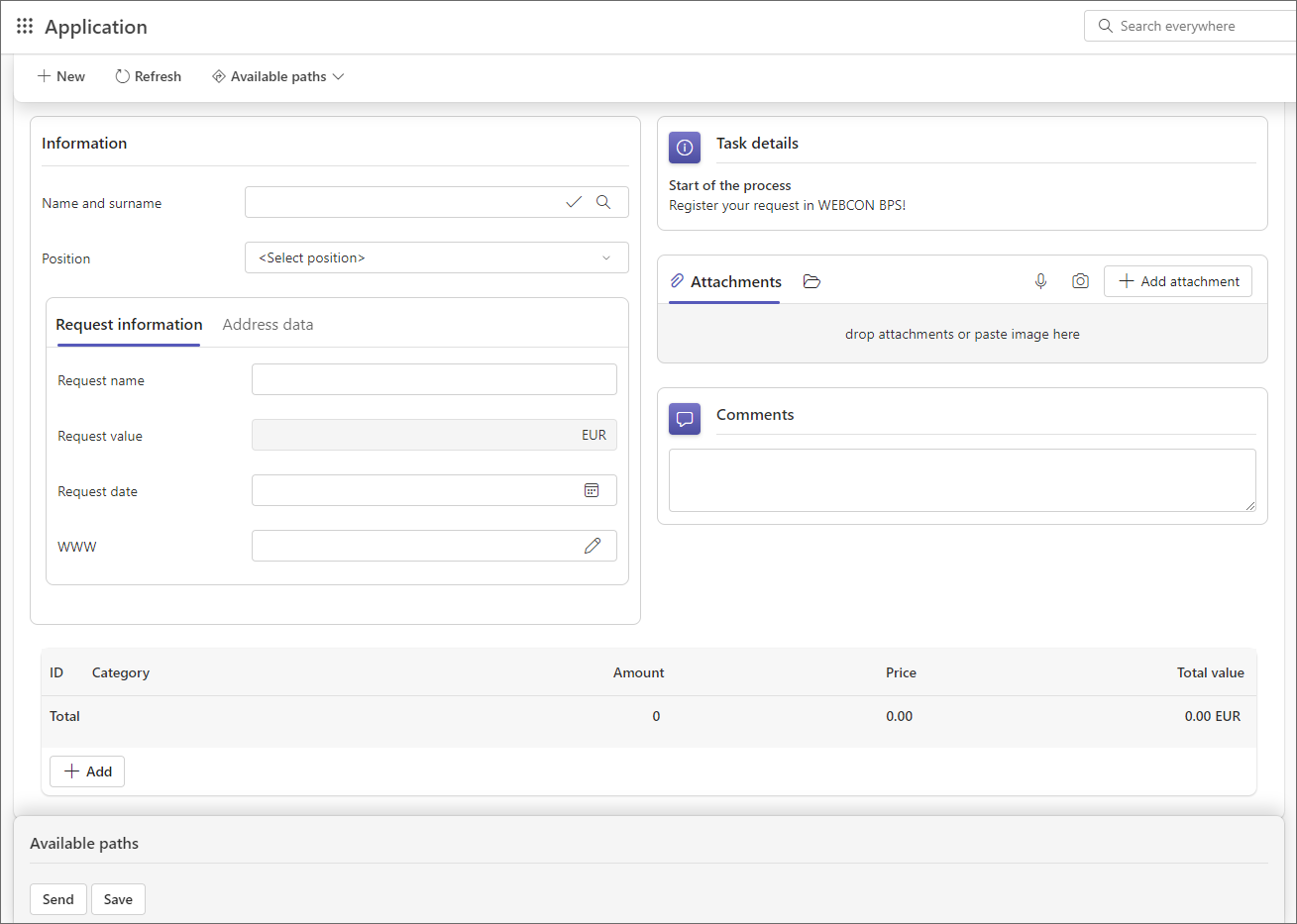This screenshot has width=1297, height=924.
Task: Click the Search everywhere box
Action: click(x=1190, y=26)
